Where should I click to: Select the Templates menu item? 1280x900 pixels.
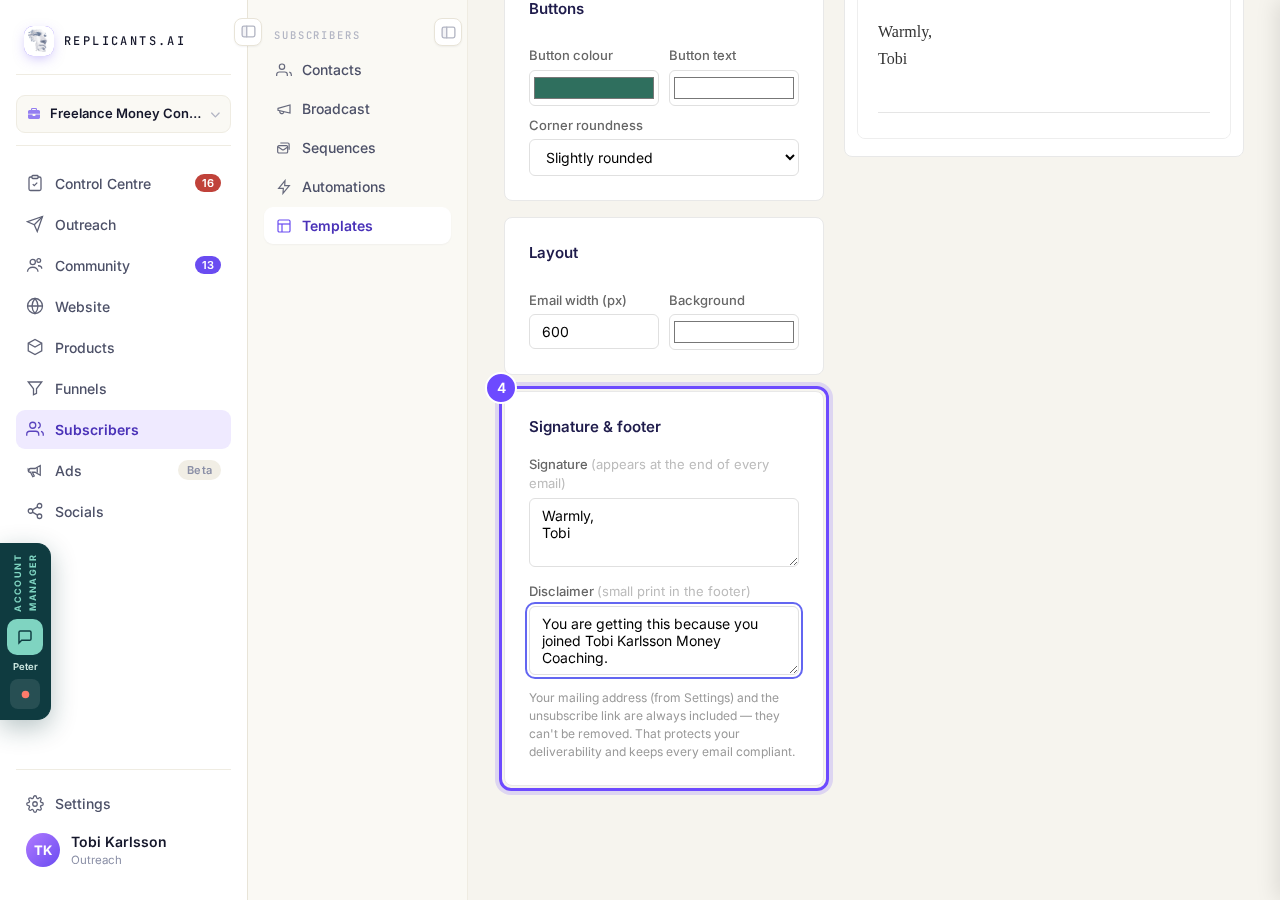(x=357, y=226)
